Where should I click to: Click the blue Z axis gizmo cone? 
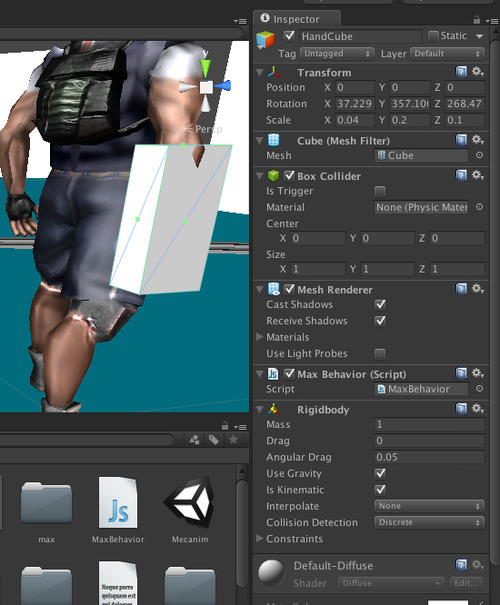pos(224,86)
